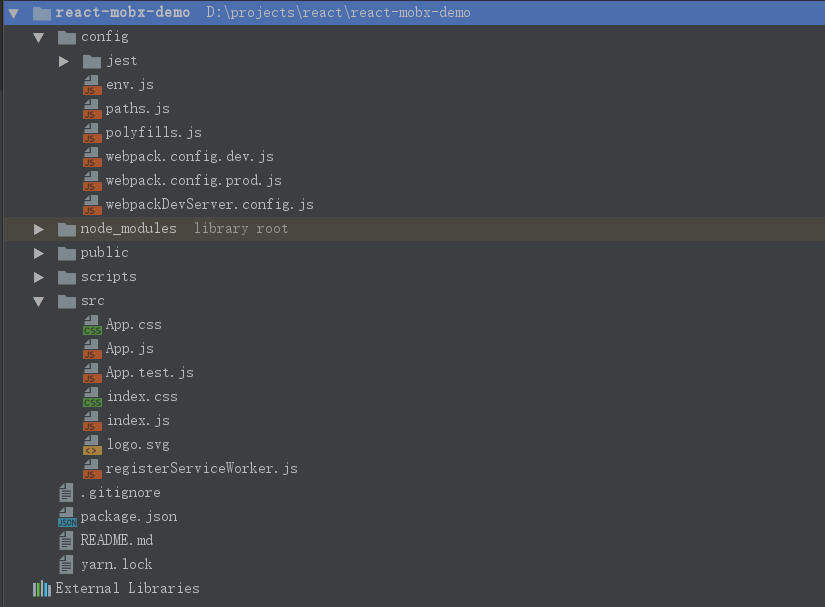The width and height of the screenshot is (825, 607).
Task: Click the App.test.js file icon
Action: pos(92,373)
